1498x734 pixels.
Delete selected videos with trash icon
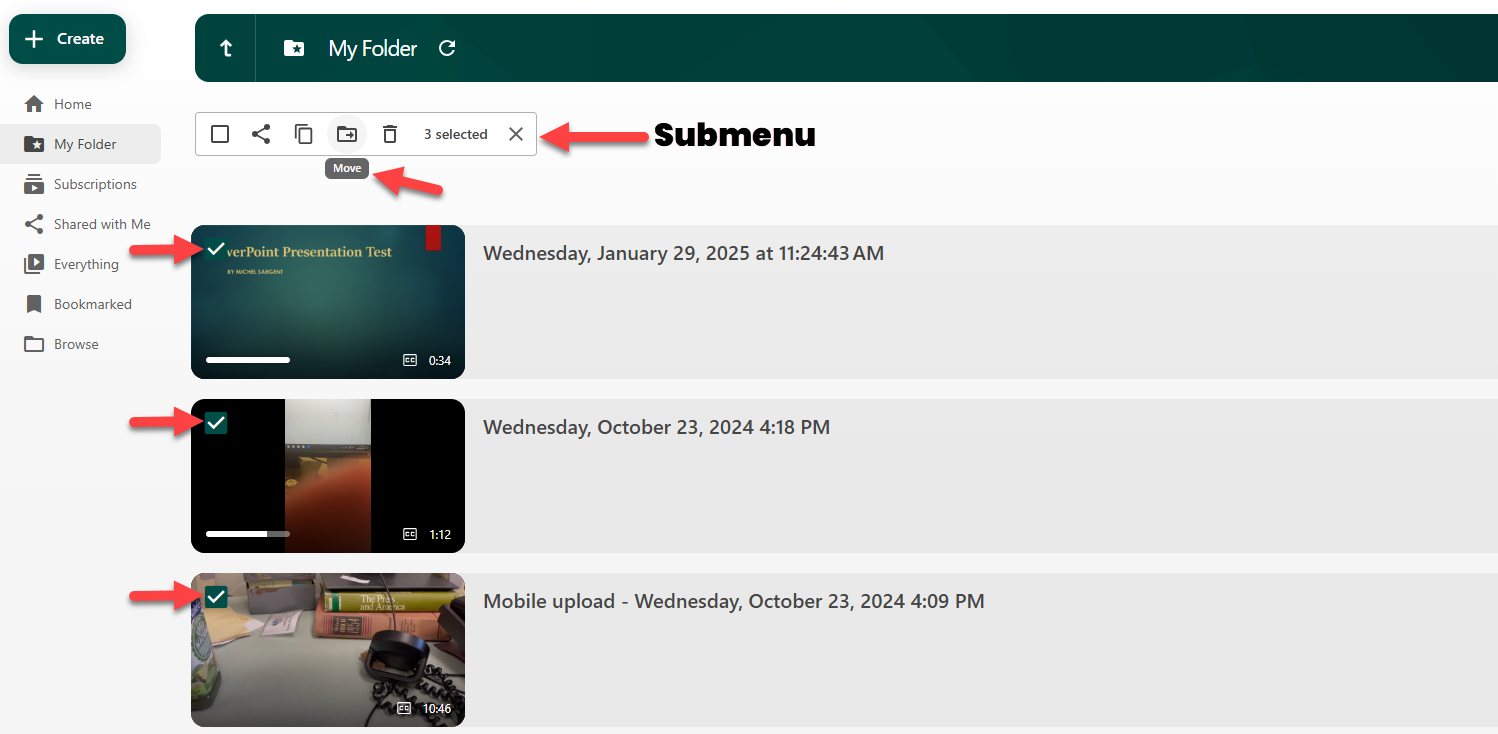tap(390, 134)
